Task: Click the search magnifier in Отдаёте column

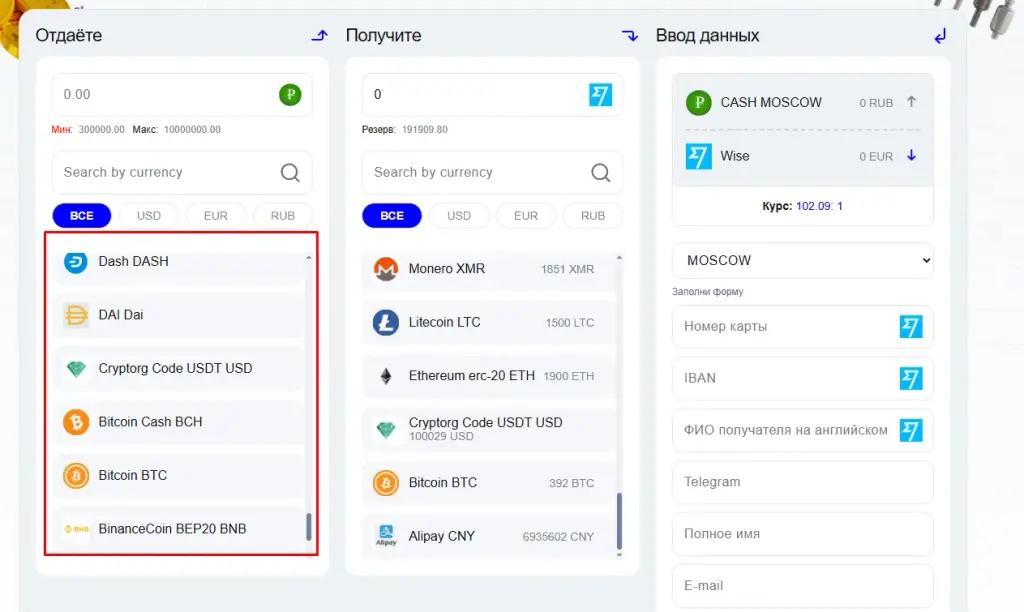Action: click(x=290, y=172)
